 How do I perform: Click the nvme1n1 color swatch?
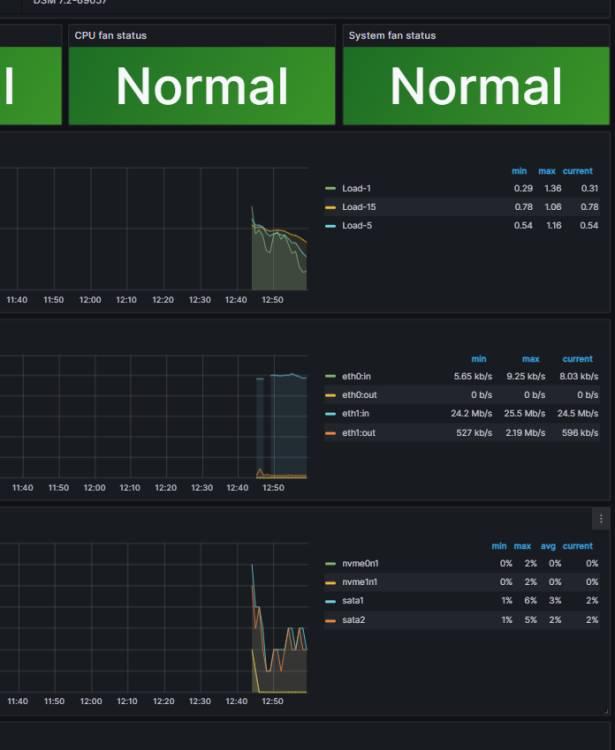pos(330,583)
